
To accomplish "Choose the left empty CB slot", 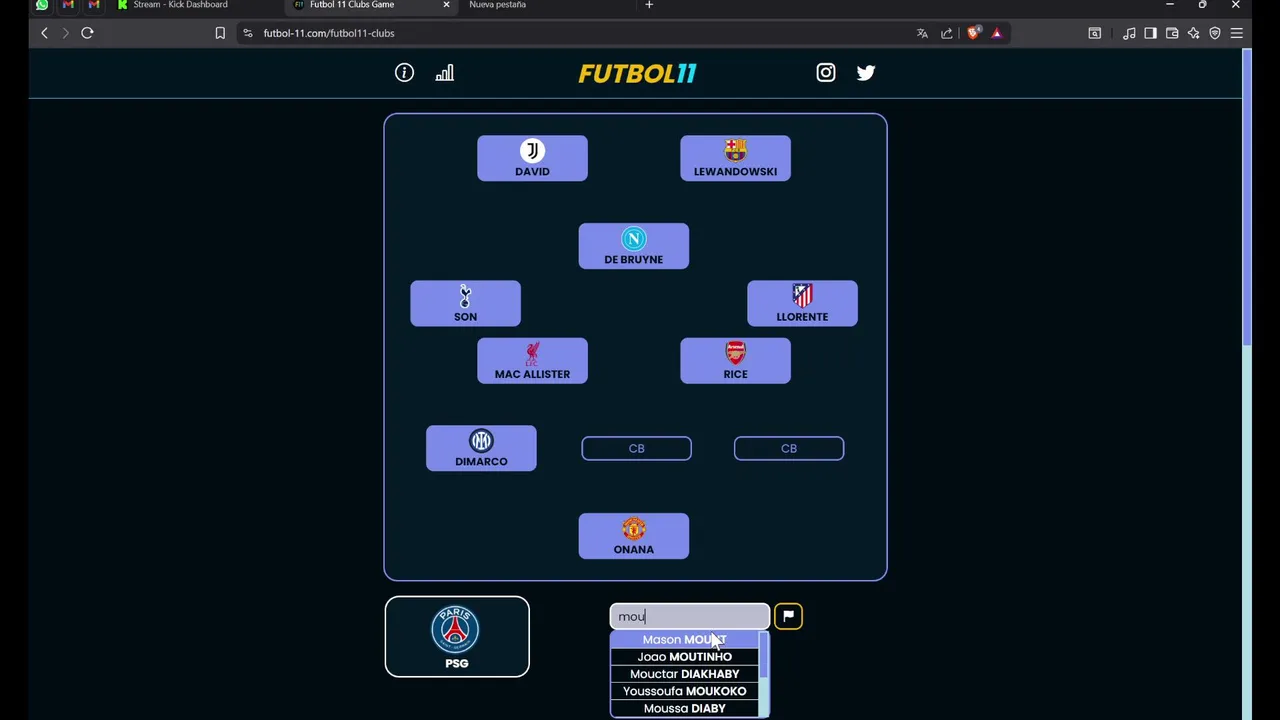I will pyautogui.click(x=636, y=448).
